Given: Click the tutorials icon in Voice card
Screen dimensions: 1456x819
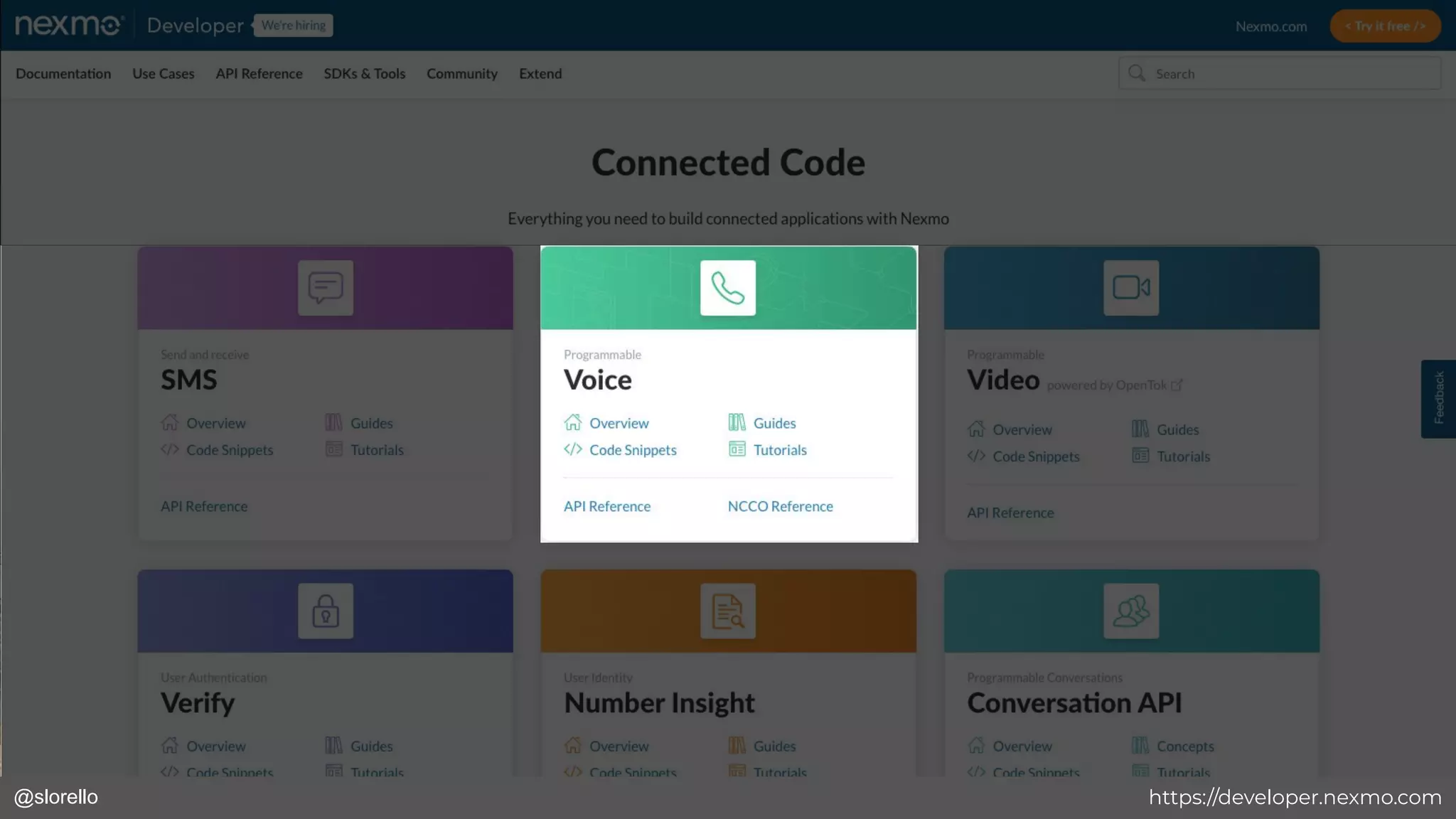Looking at the screenshot, I should [737, 449].
